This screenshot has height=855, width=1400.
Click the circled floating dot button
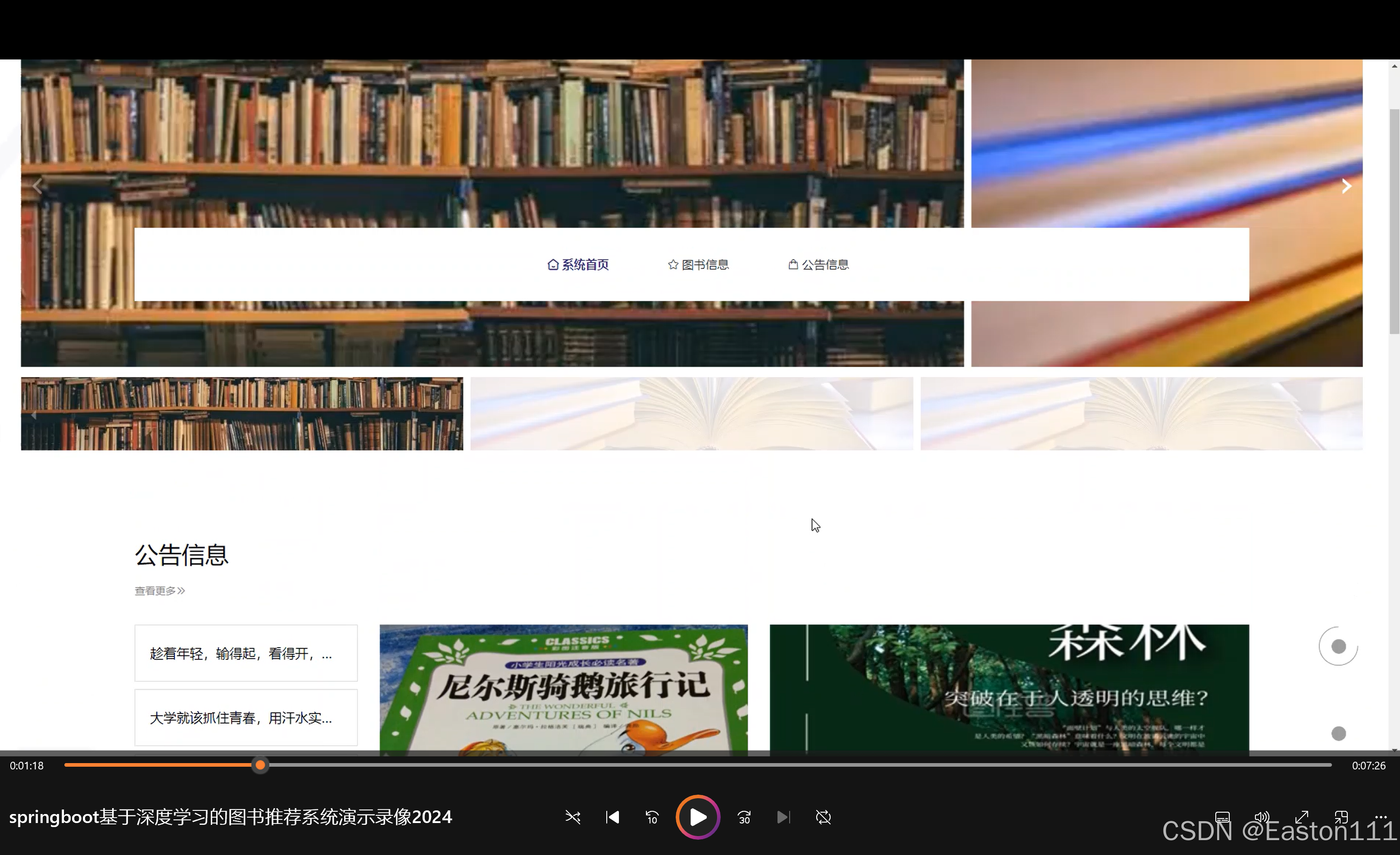[x=1339, y=646]
